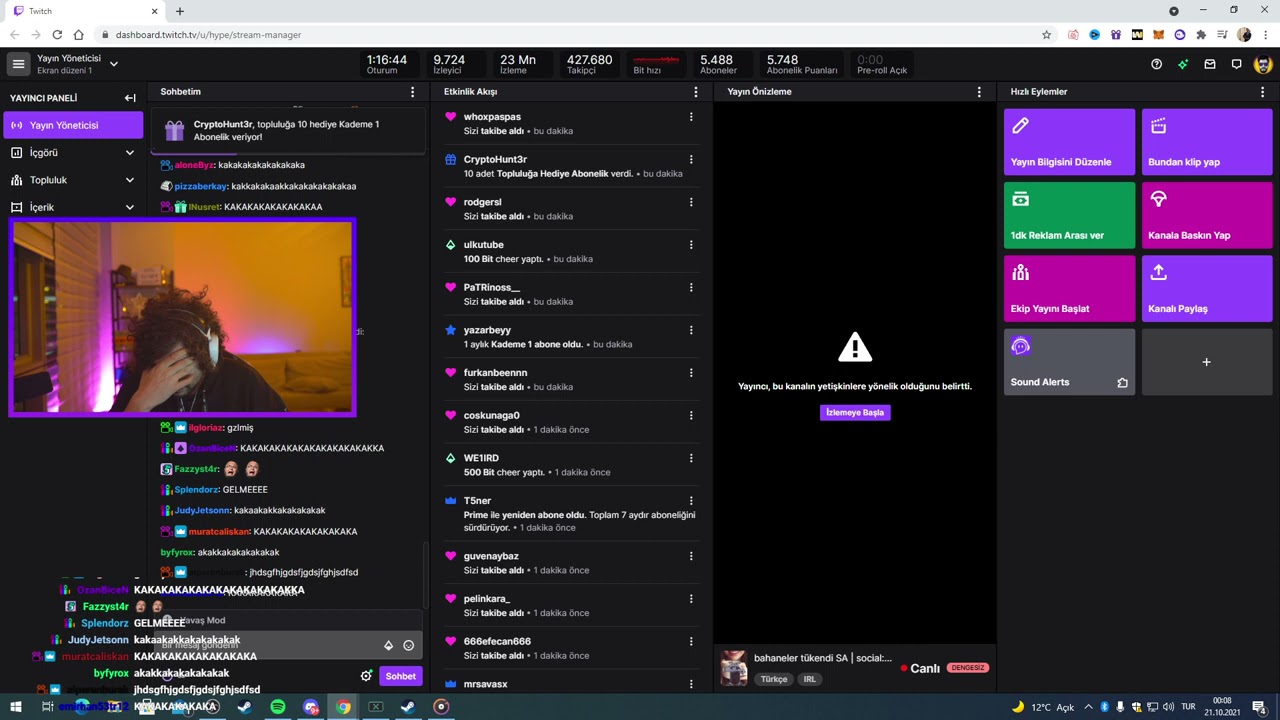
Task: Open the whispers chat bubble icon
Action: click(x=1237, y=64)
